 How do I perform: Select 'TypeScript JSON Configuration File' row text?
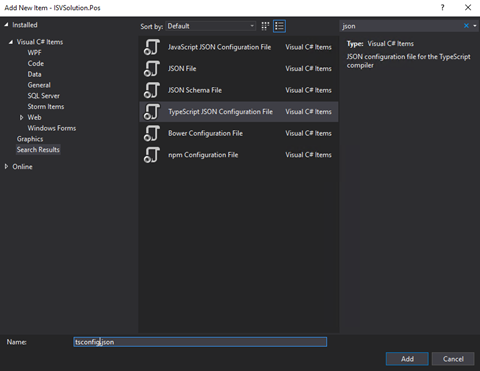(220, 112)
